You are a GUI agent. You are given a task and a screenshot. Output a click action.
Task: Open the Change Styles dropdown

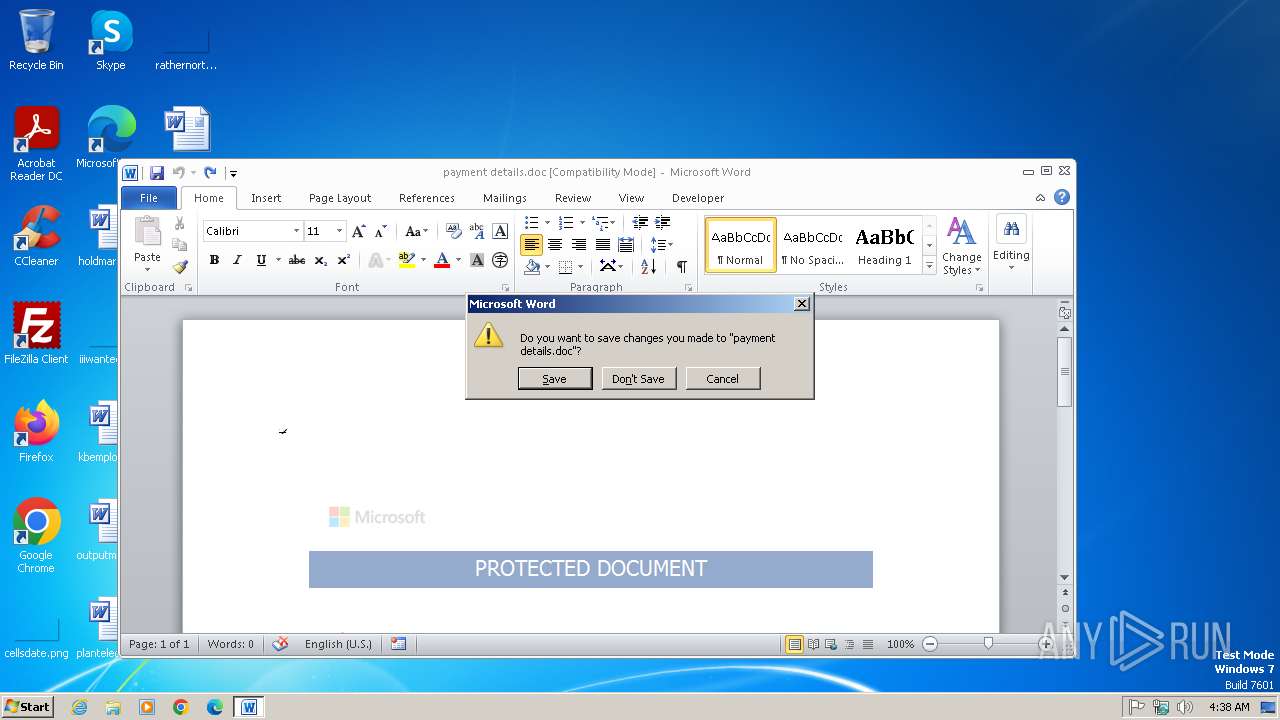(961, 247)
